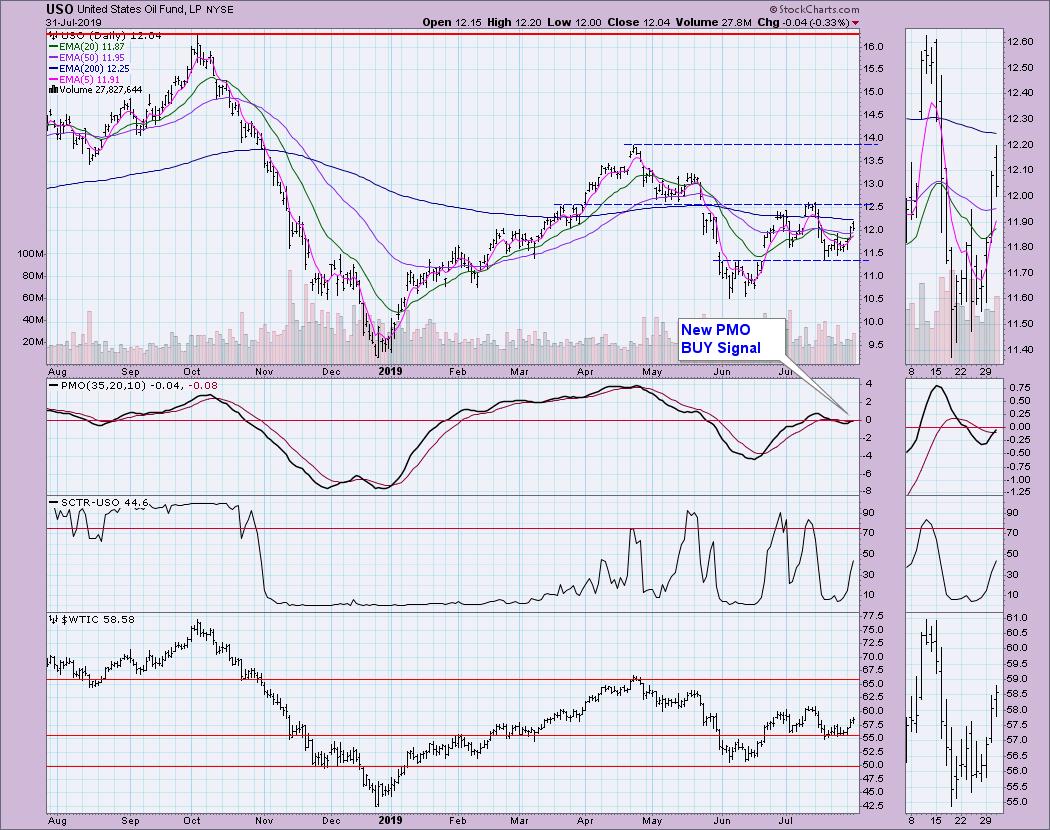Click the 'SCTR-USO 44.6' panel label

[104, 502]
